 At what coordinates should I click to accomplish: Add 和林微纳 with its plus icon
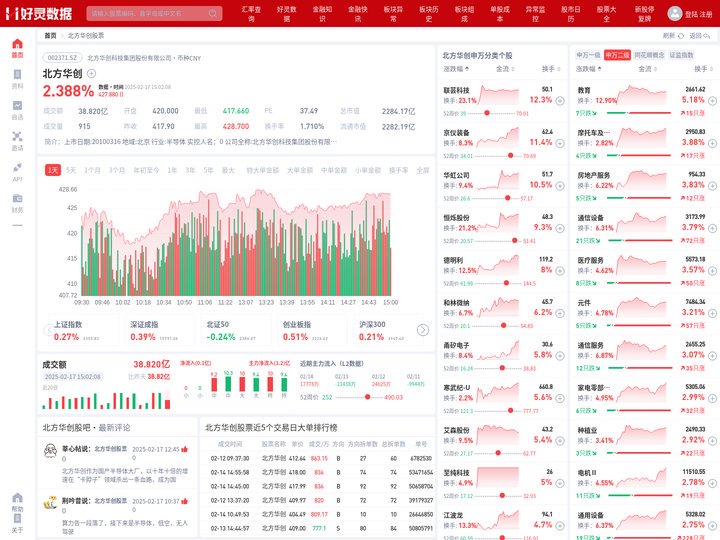[560, 313]
